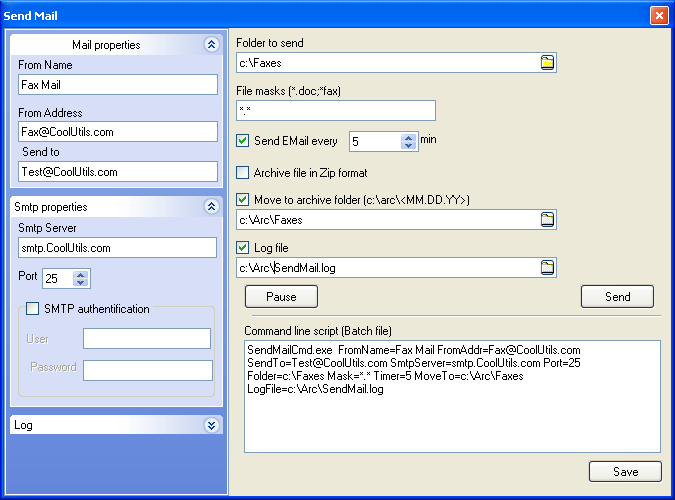Edit the Send to address field
Screen dimensions: 675x500
[x=118, y=172]
